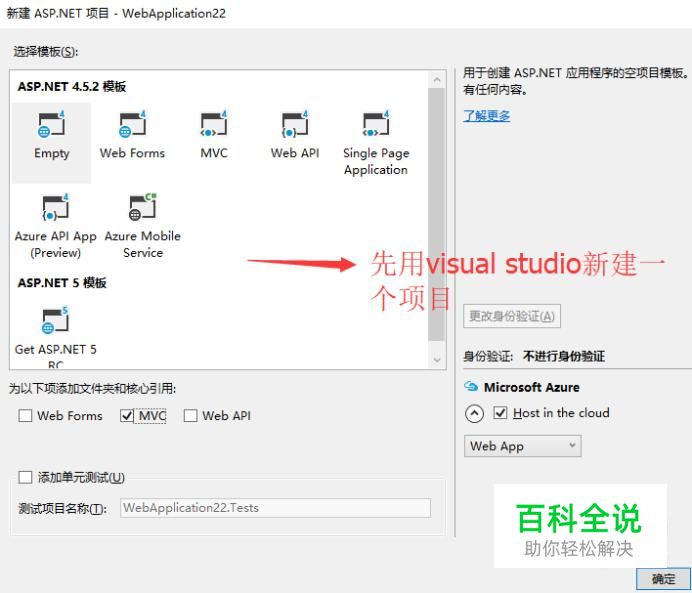This screenshot has width=692, height=593.
Task: Click the 选择模板(S): label
Action: [45, 52]
